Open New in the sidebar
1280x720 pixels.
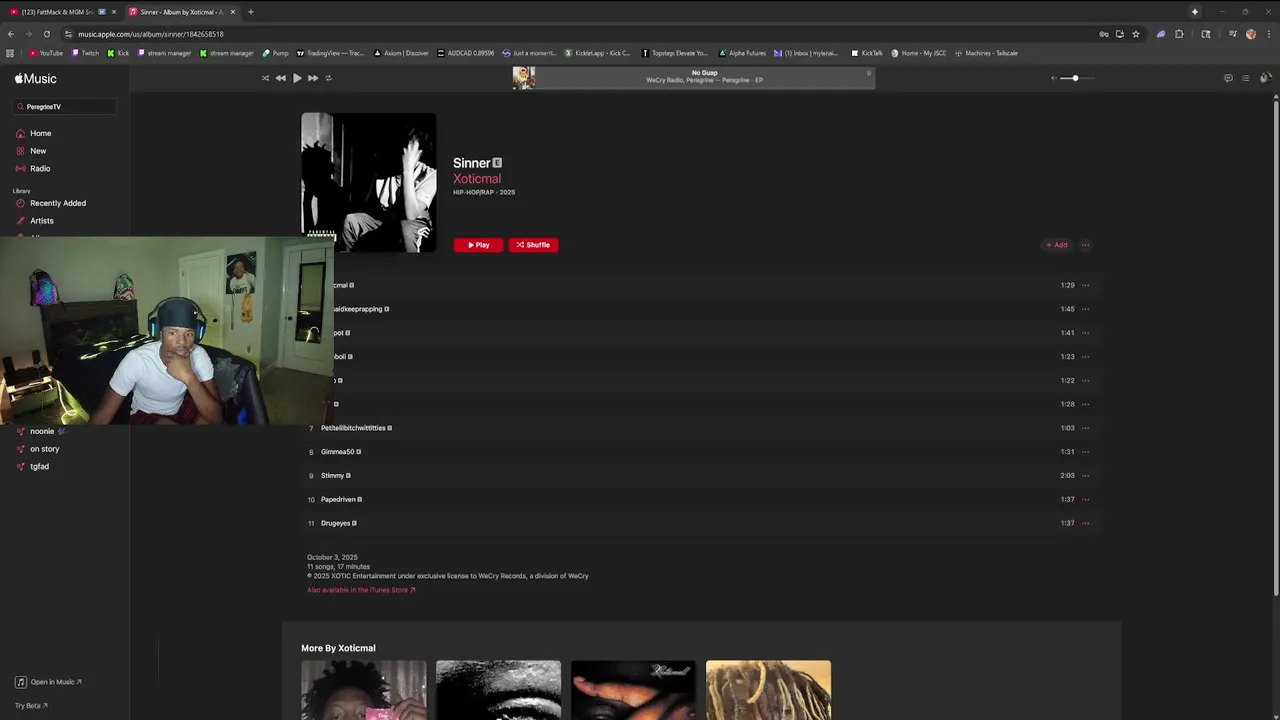(38, 151)
